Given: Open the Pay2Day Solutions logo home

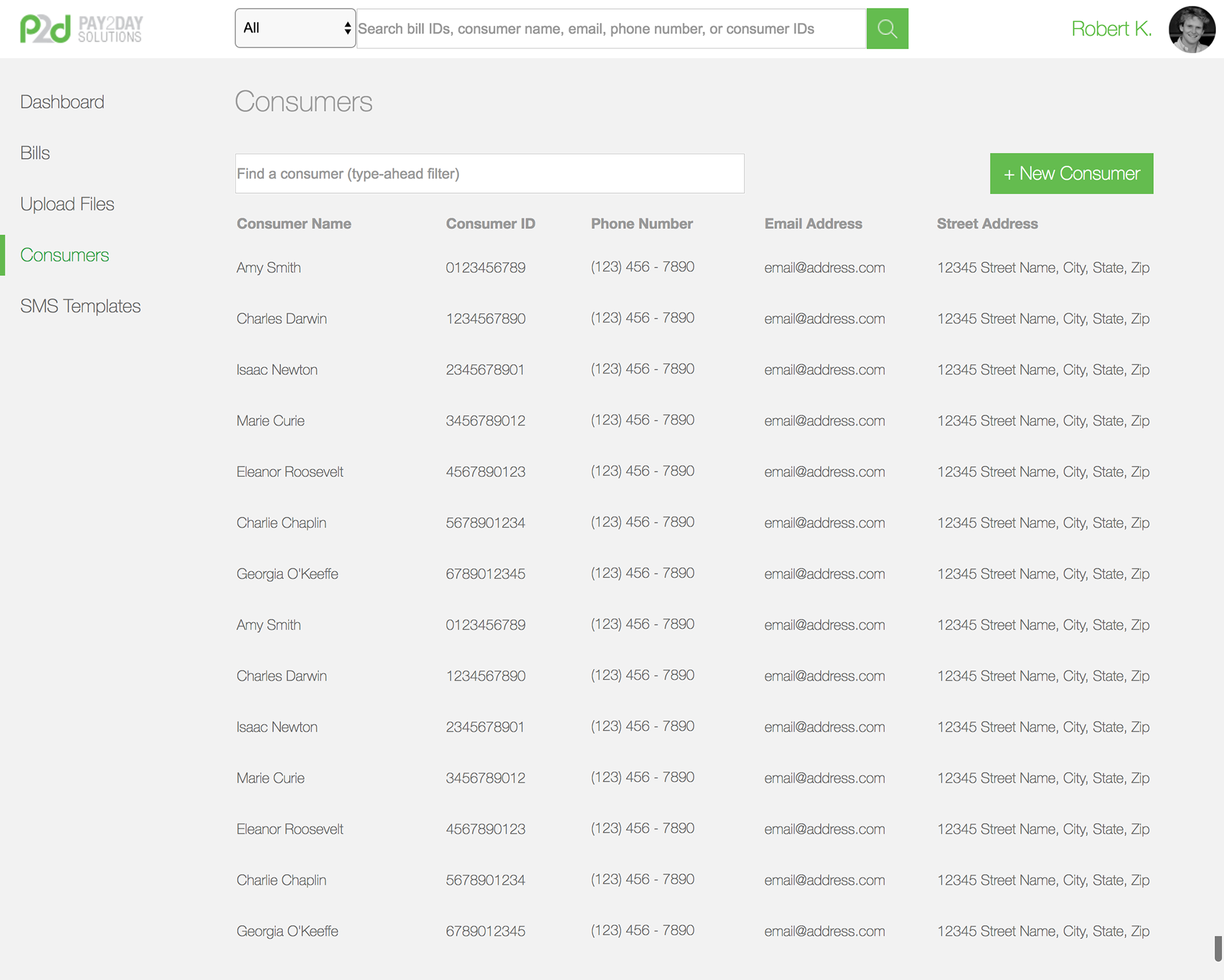Looking at the screenshot, I should (x=81, y=29).
